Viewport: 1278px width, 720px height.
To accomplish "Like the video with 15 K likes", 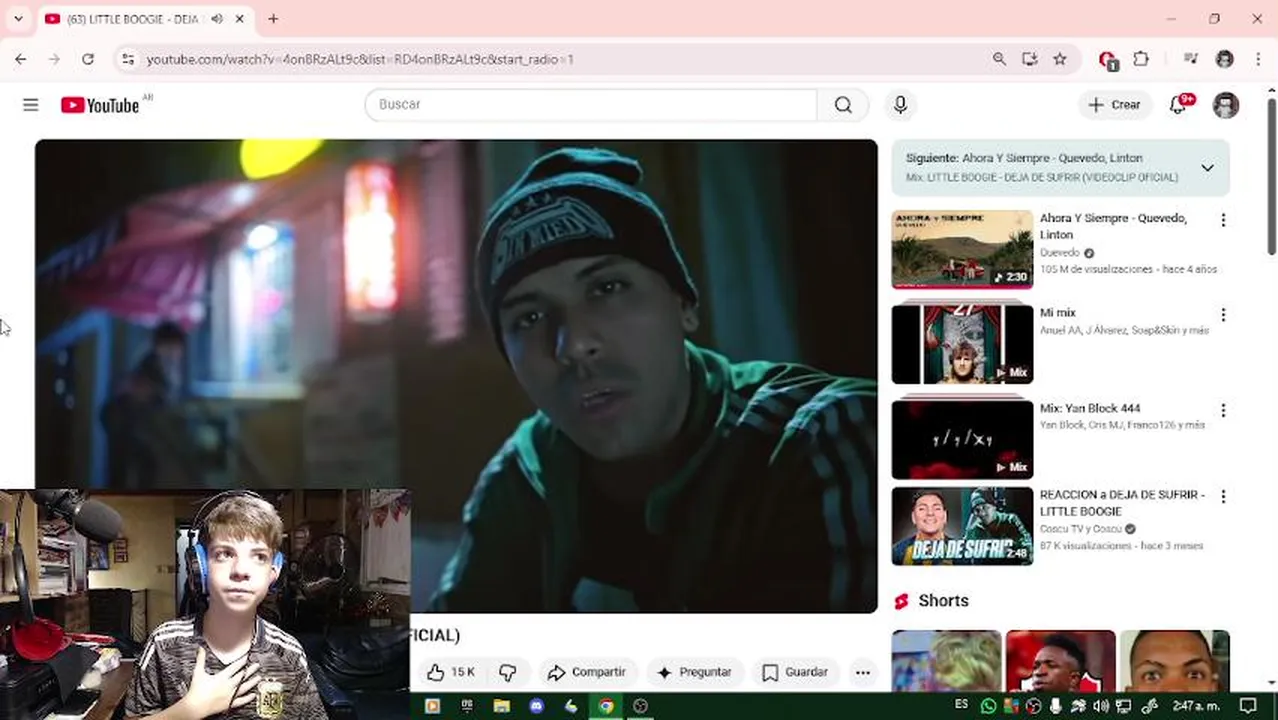I will click(451, 672).
